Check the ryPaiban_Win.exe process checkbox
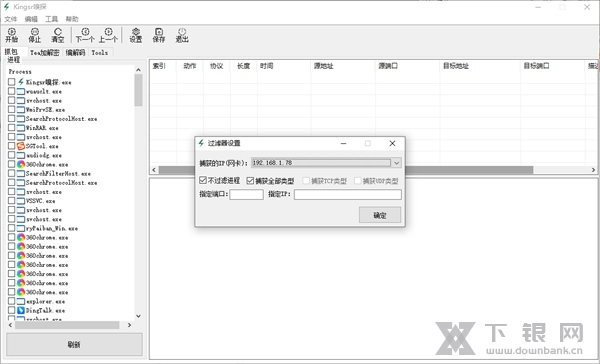The height and width of the screenshot is (364, 600). pyautogui.click(x=11, y=228)
